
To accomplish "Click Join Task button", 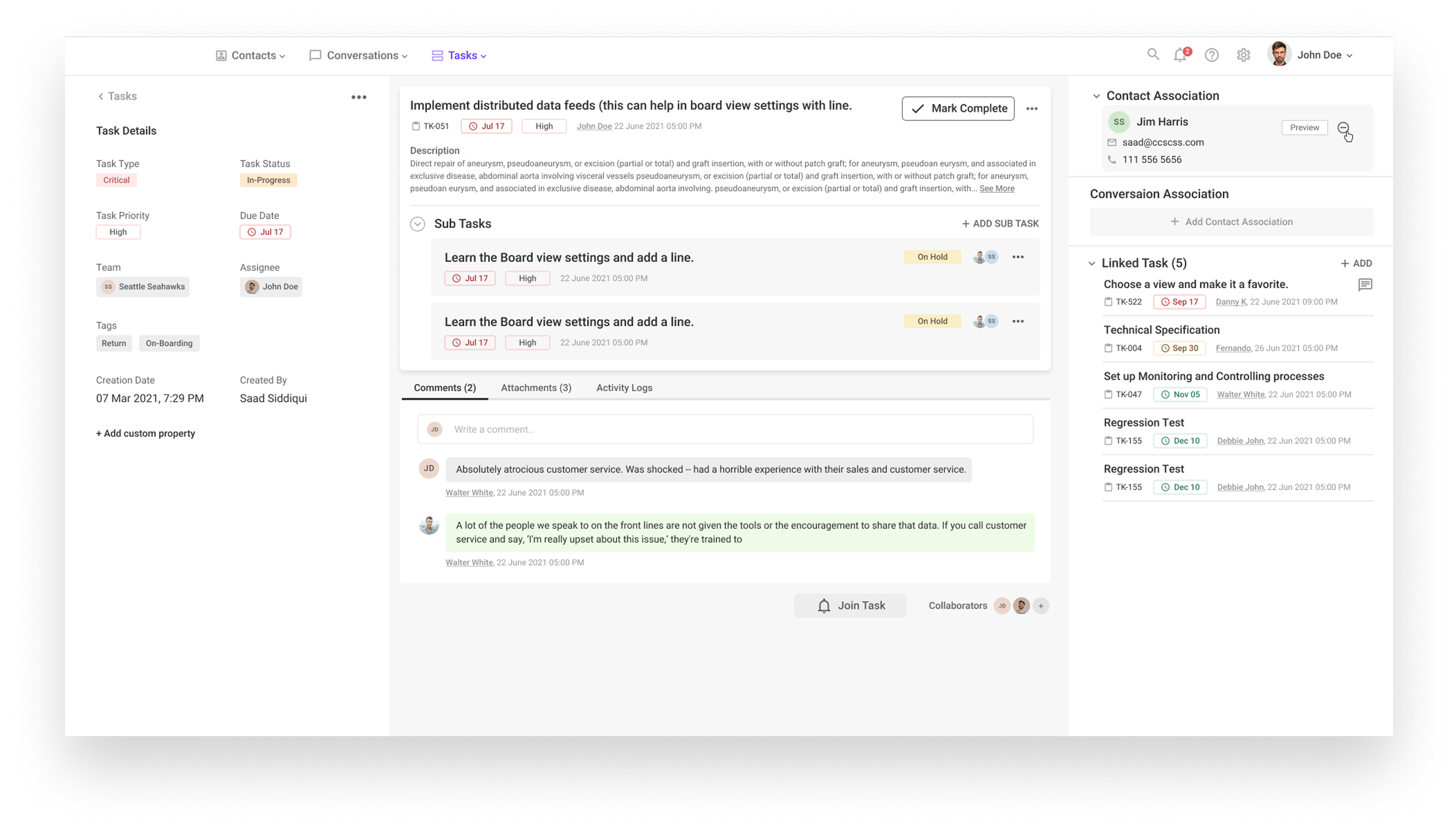I will tap(850, 606).
